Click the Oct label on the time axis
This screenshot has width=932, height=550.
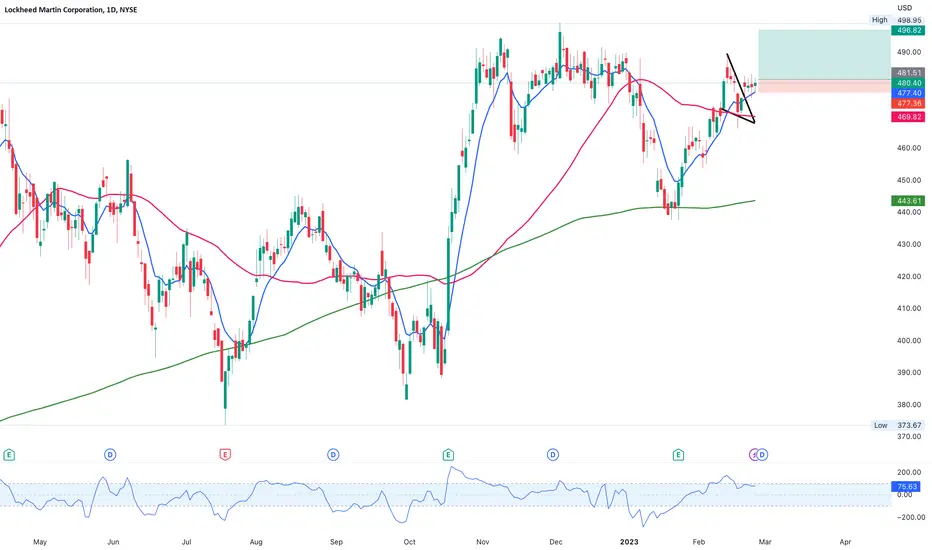[410, 542]
